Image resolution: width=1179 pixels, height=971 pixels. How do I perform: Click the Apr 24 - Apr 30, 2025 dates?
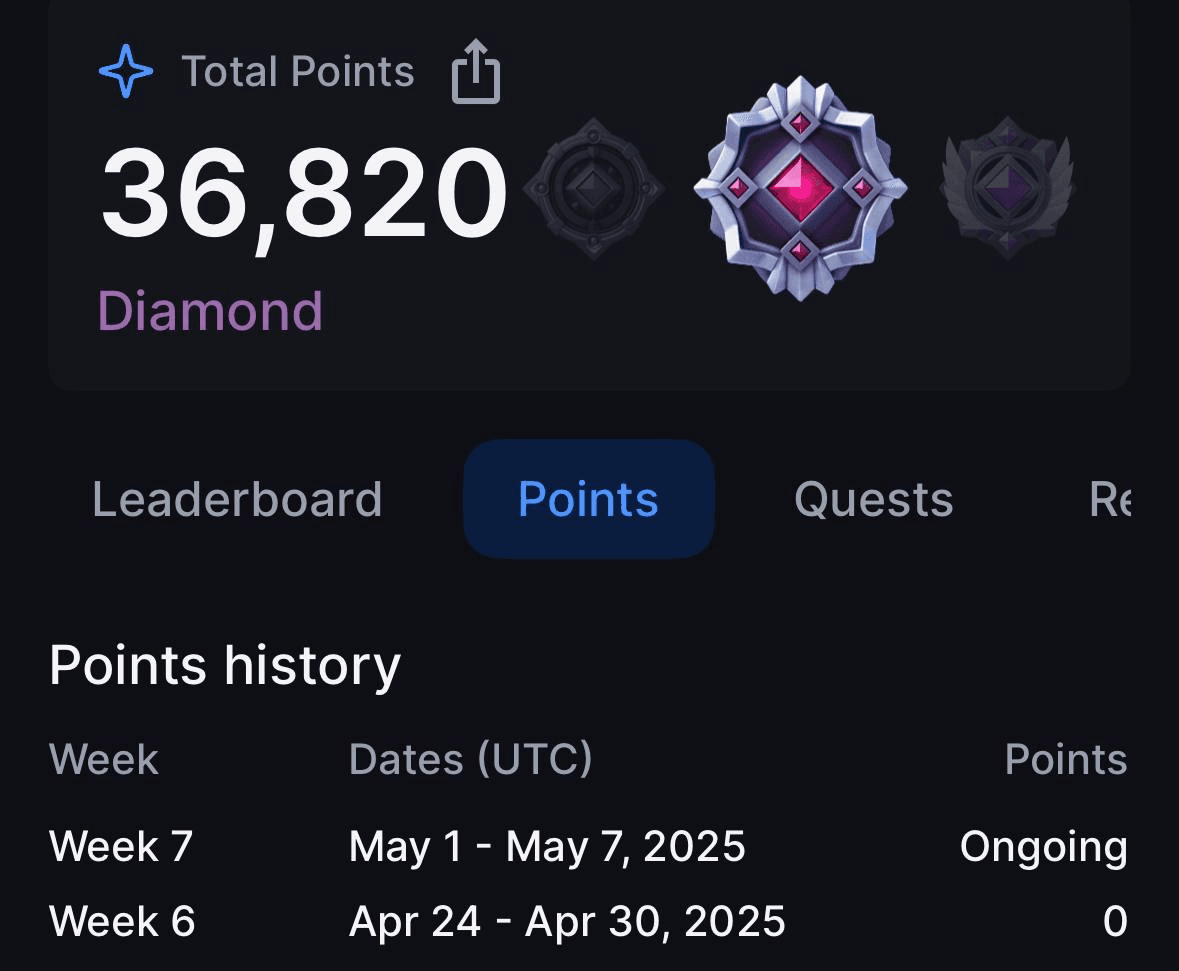567,921
